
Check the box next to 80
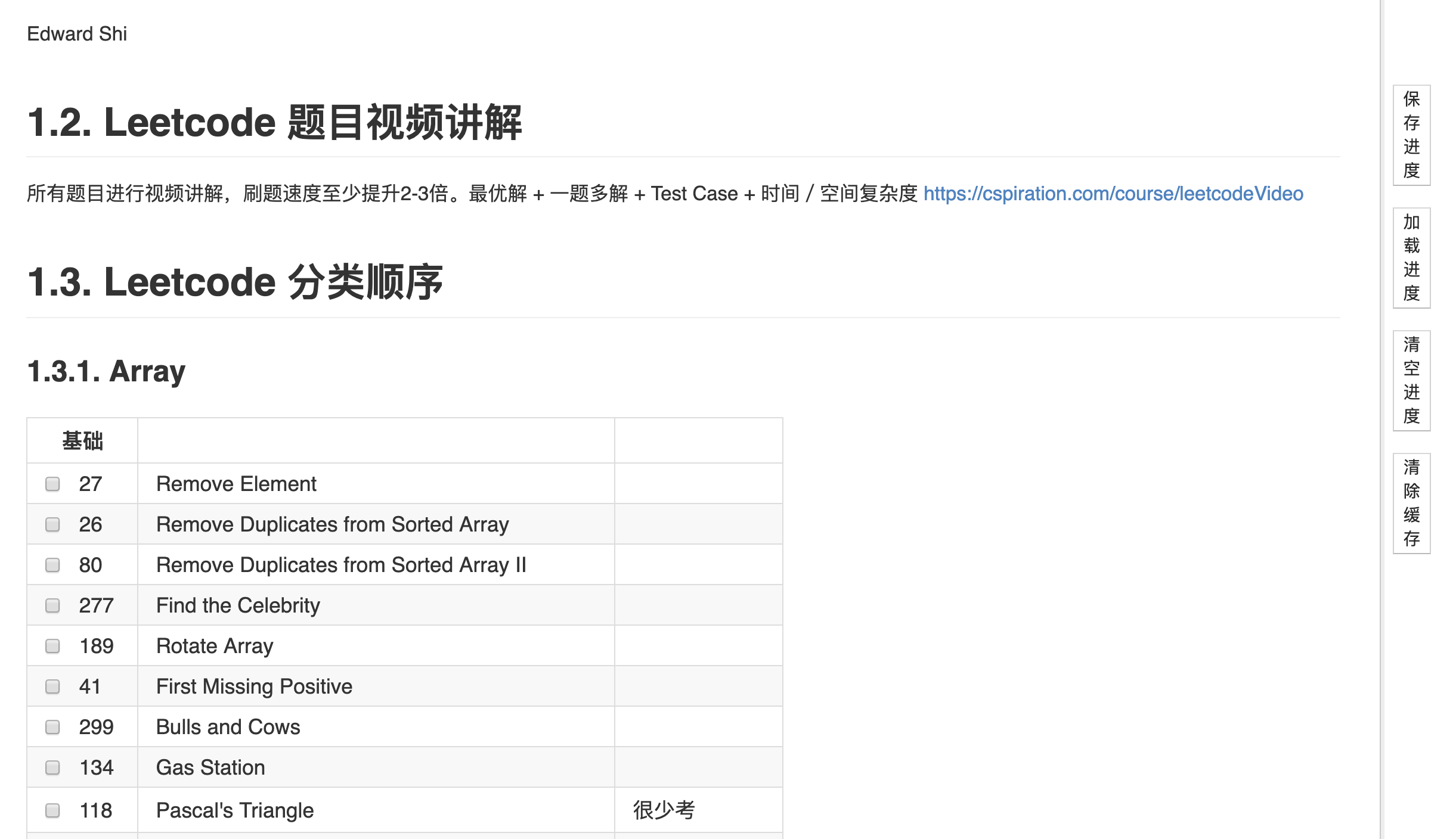52,565
